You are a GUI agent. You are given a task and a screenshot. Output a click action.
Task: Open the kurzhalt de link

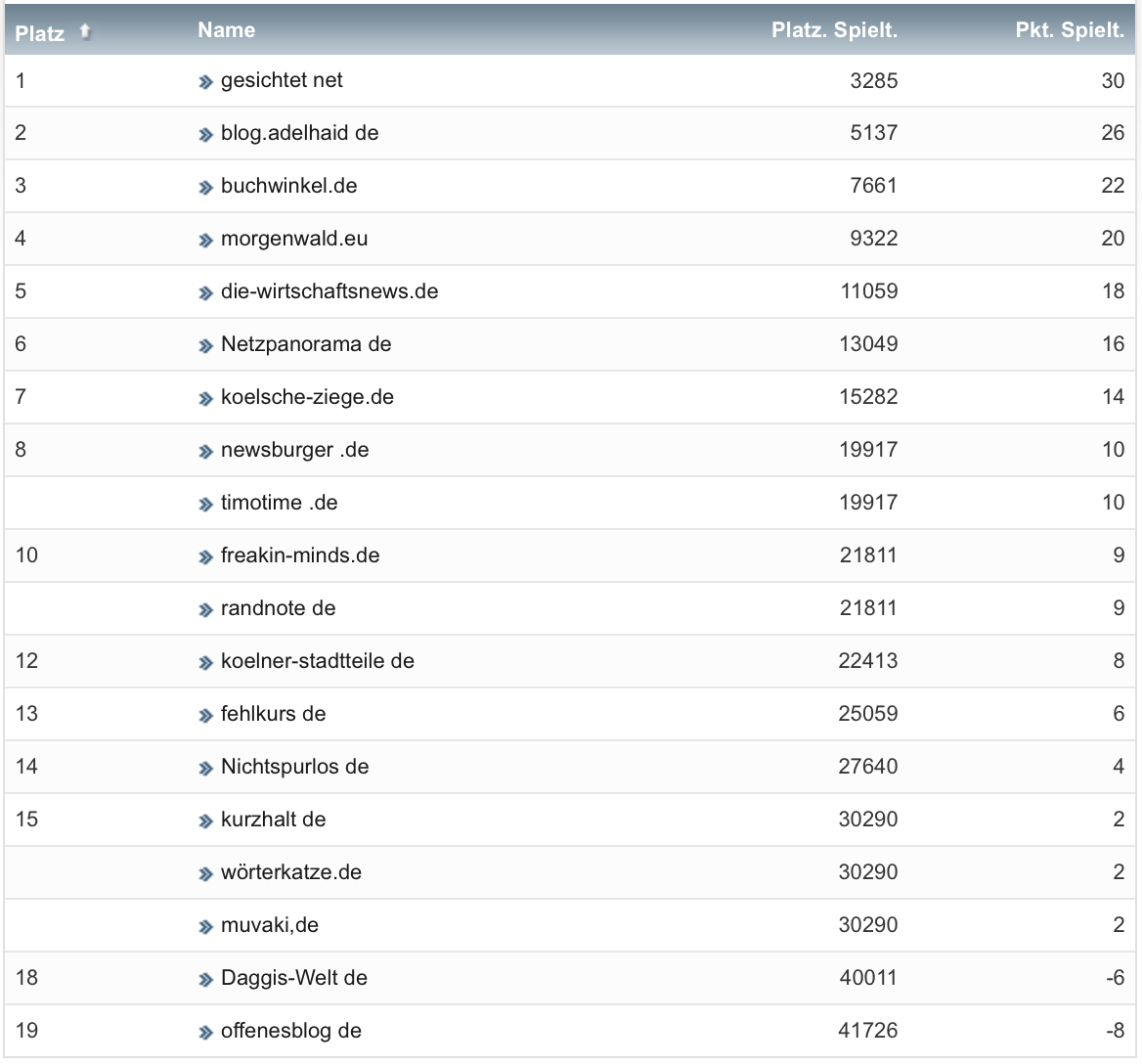click(273, 820)
